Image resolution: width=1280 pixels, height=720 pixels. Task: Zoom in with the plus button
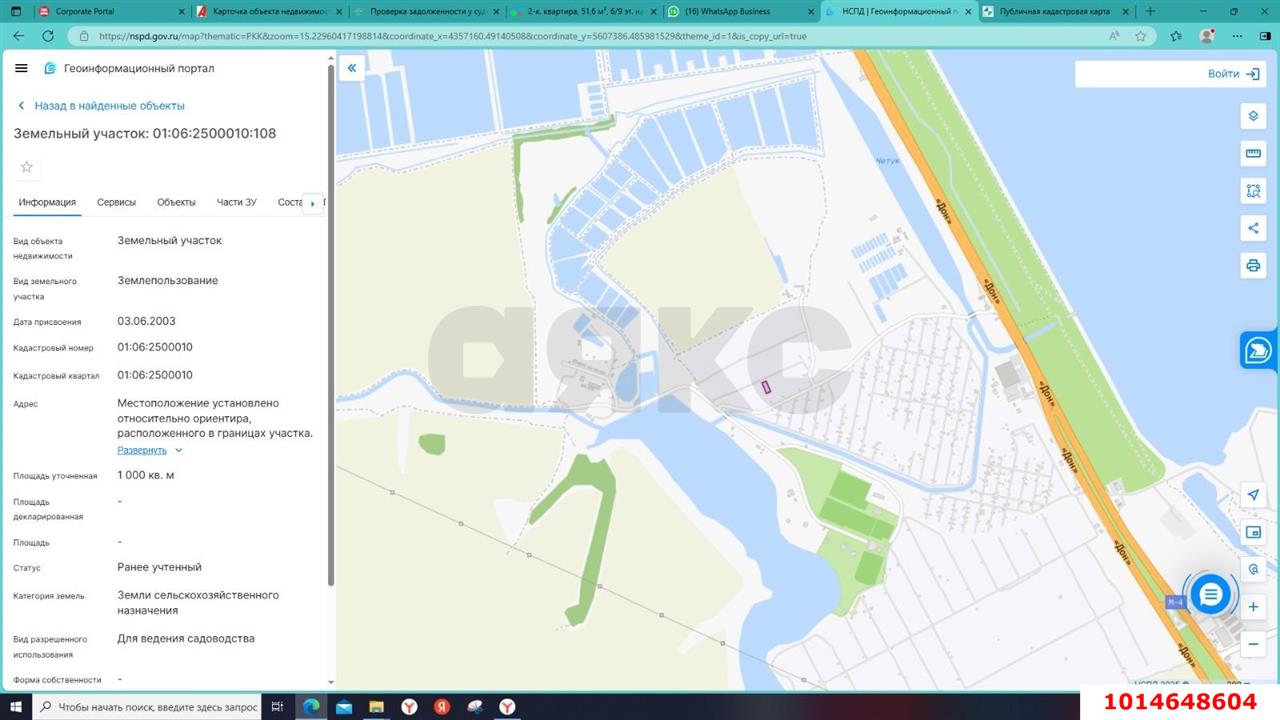pyautogui.click(x=1253, y=606)
